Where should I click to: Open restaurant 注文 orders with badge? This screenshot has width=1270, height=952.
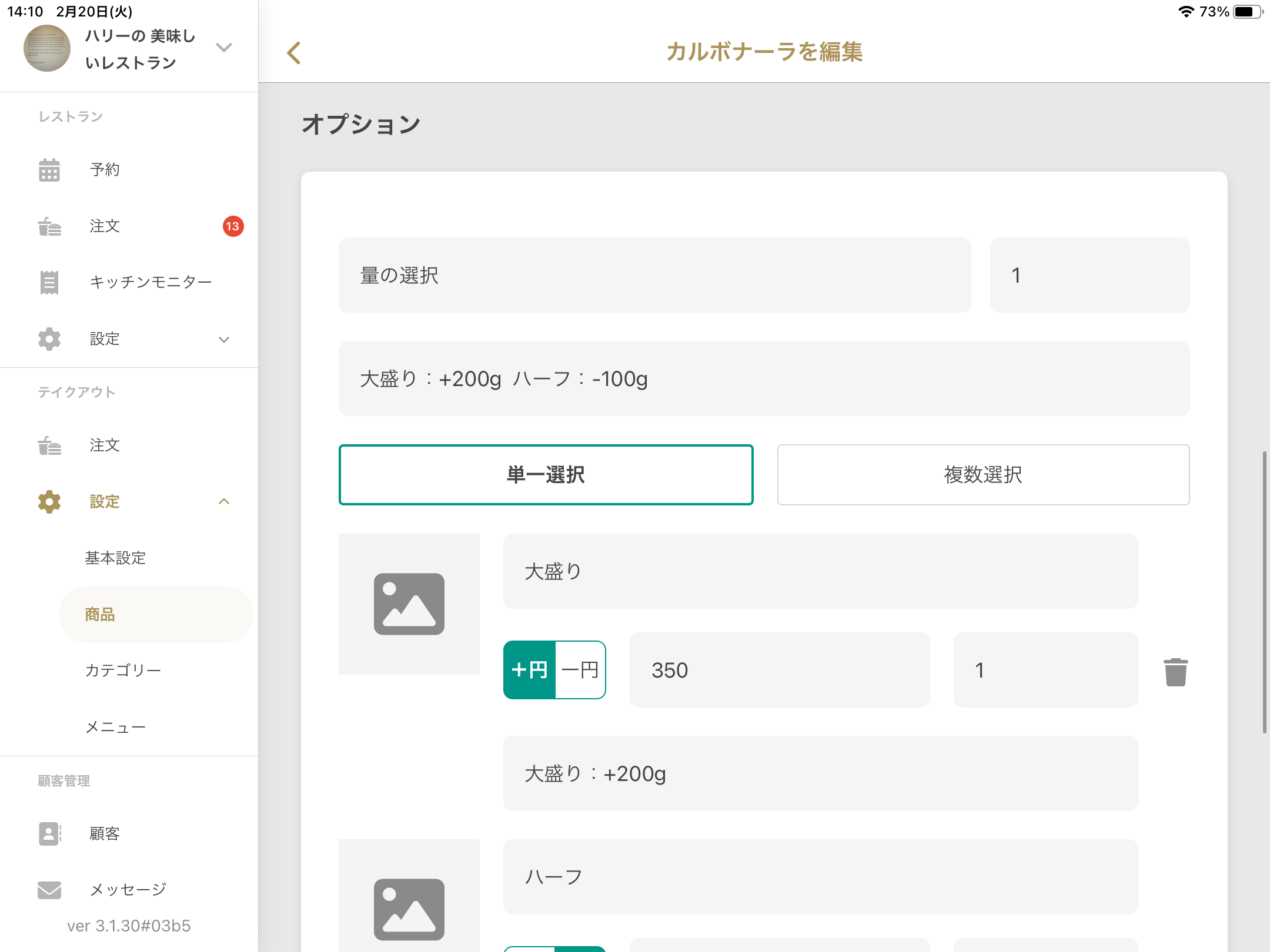tap(105, 226)
